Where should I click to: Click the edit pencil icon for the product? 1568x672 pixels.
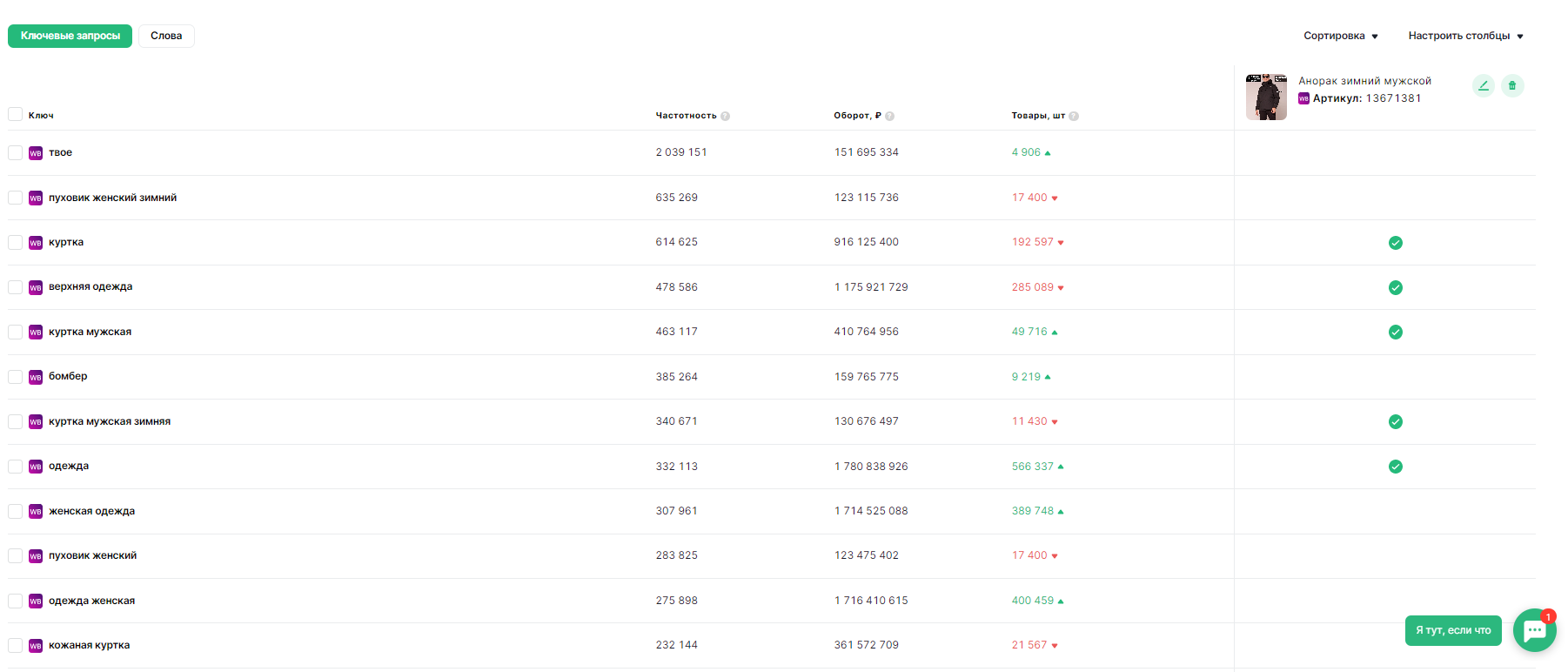coord(1484,85)
